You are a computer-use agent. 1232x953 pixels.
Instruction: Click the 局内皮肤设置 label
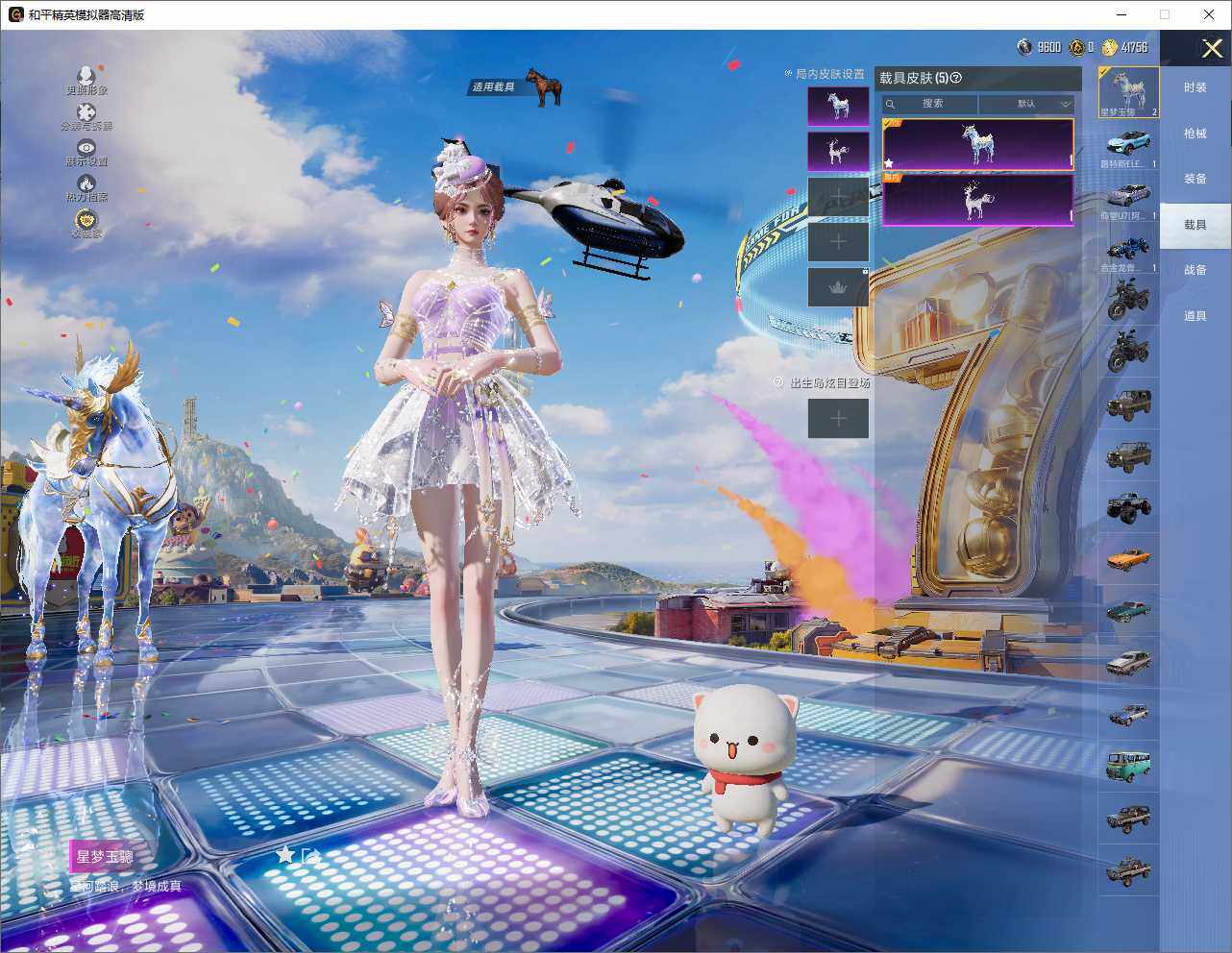(x=830, y=74)
